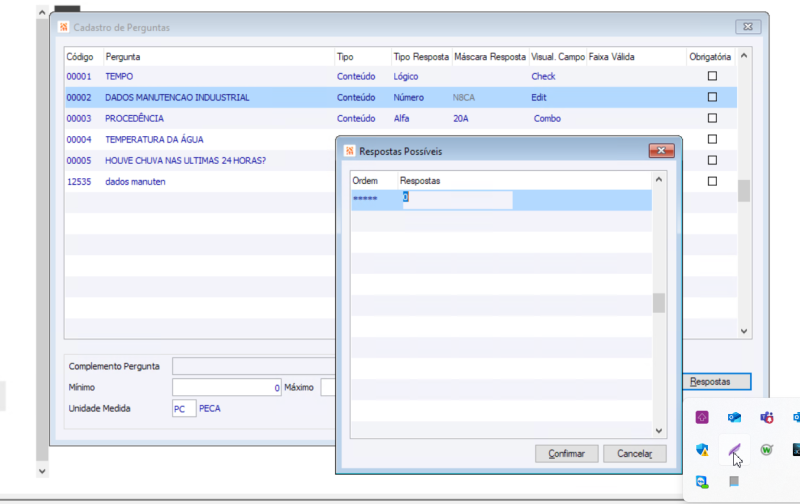The width and height of the screenshot is (800, 504).
Task: Click the Visual. Campo column header
Action: (558, 57)
